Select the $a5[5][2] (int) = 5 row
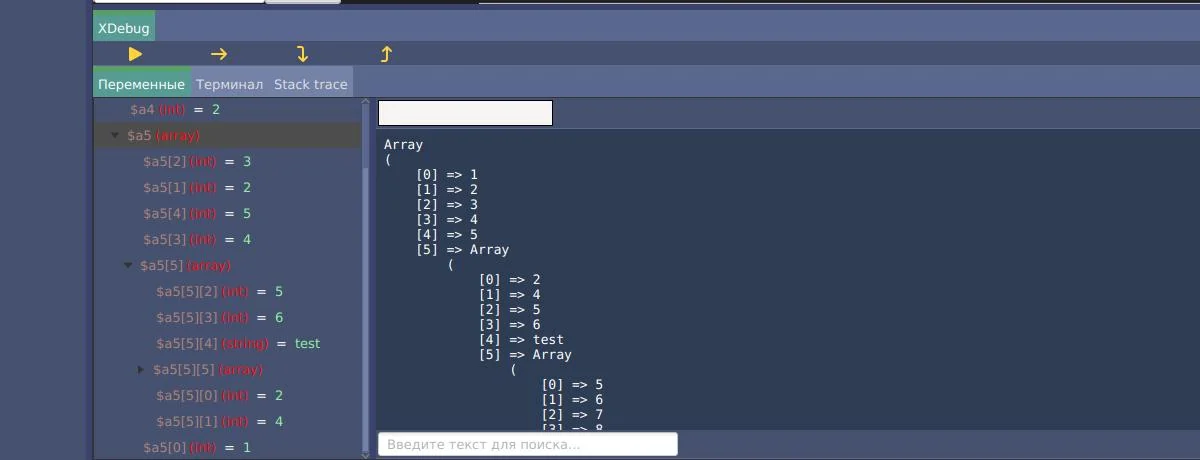Viewport: 1200px width, 460px height. [227, 291]
